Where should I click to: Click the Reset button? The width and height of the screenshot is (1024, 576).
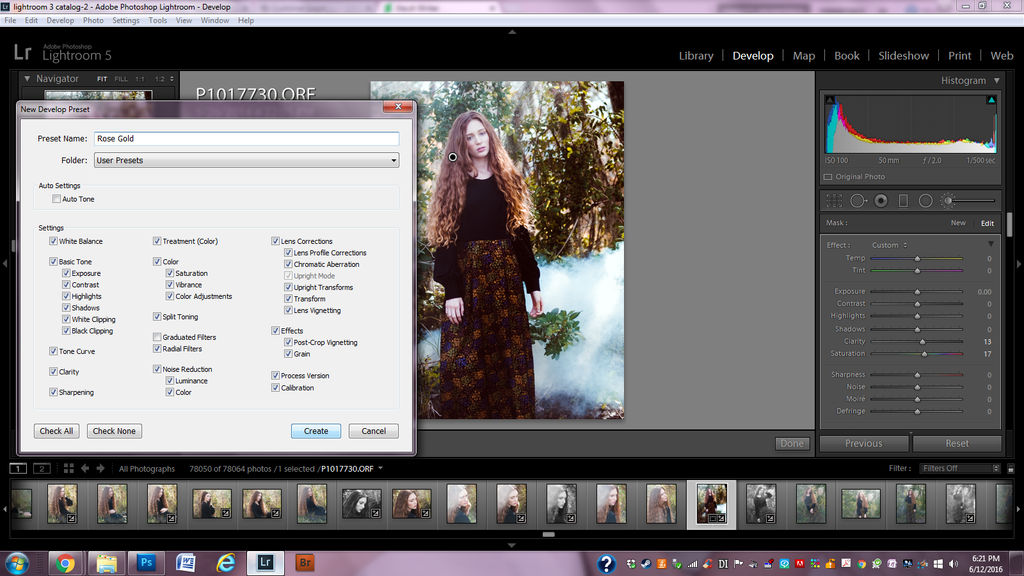click(957, 443)
